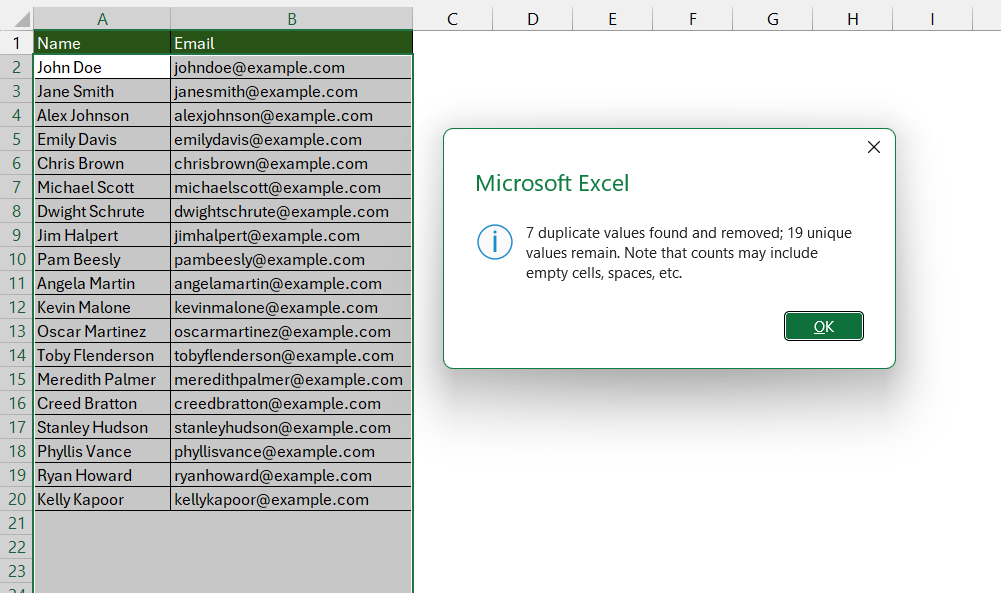Click the Email header cell

click(292, 43)
